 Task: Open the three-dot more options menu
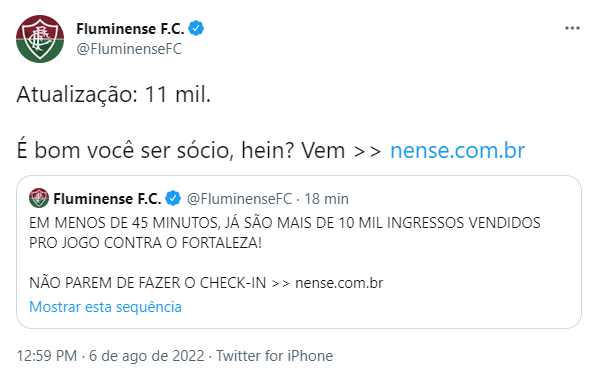pos(572,28)
